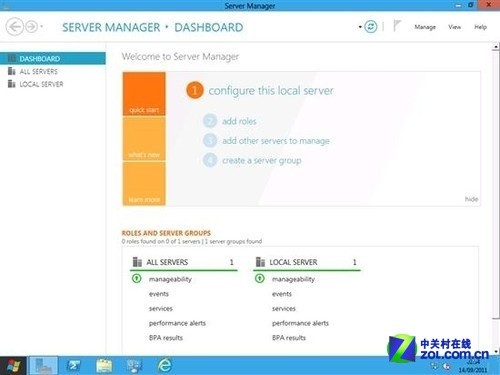500x375 pixels.
Task: Open the taskbar icon next to File Explorer
Action: click(x=134, y=366)
